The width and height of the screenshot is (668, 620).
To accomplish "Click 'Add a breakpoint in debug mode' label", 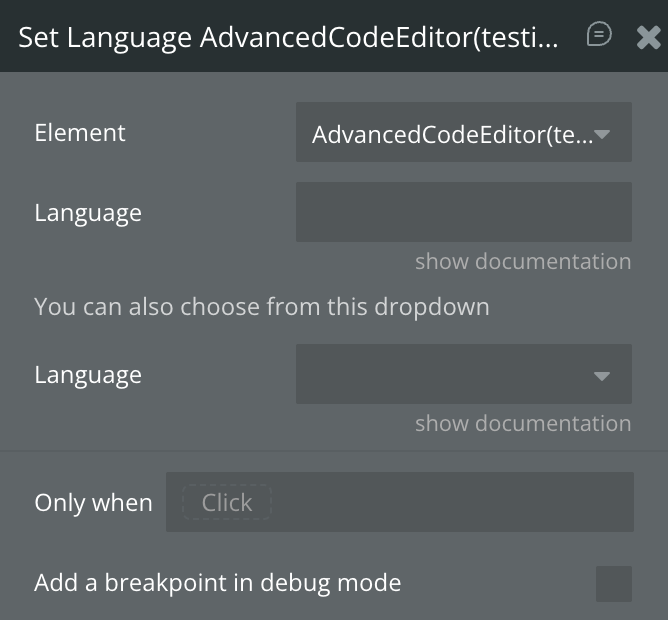I will pos(217,583).
